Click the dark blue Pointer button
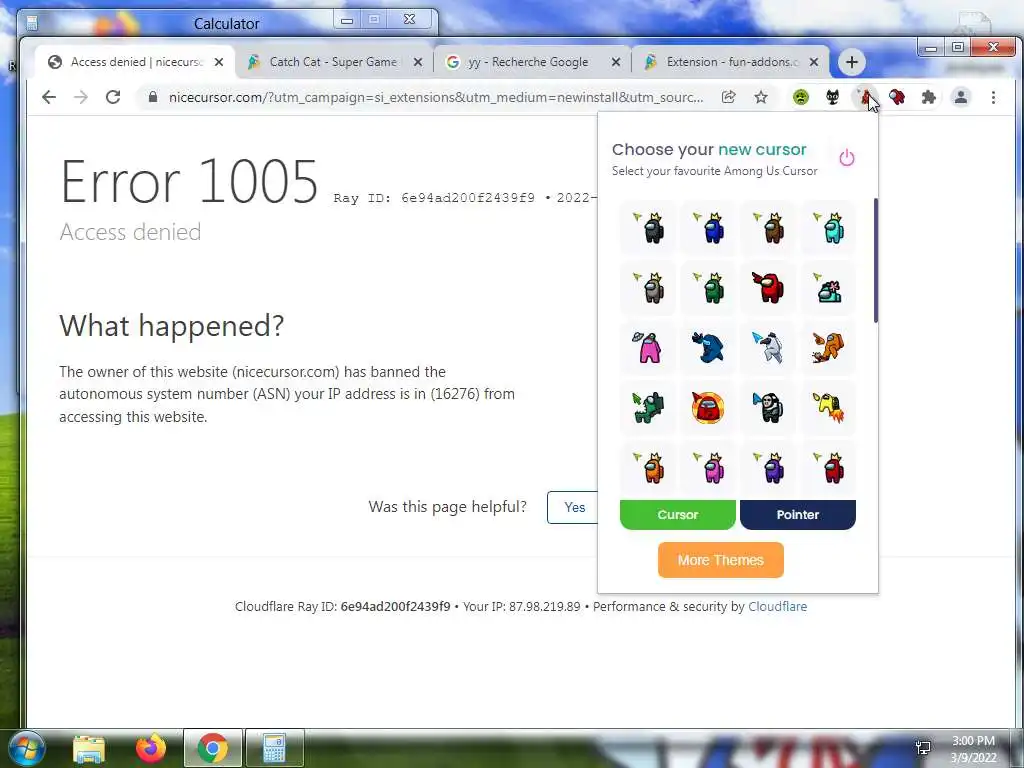Image resolution: width=1024 pixels, height=768 pixels. [x=797, y=515]
